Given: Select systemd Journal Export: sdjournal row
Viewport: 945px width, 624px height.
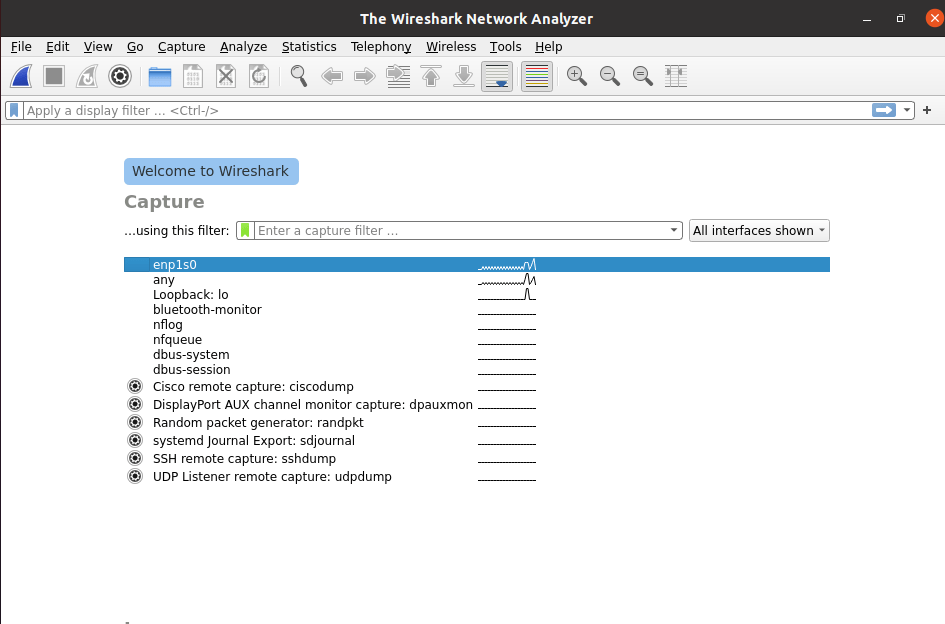Looking at the screenshot, I should (477, 441).
